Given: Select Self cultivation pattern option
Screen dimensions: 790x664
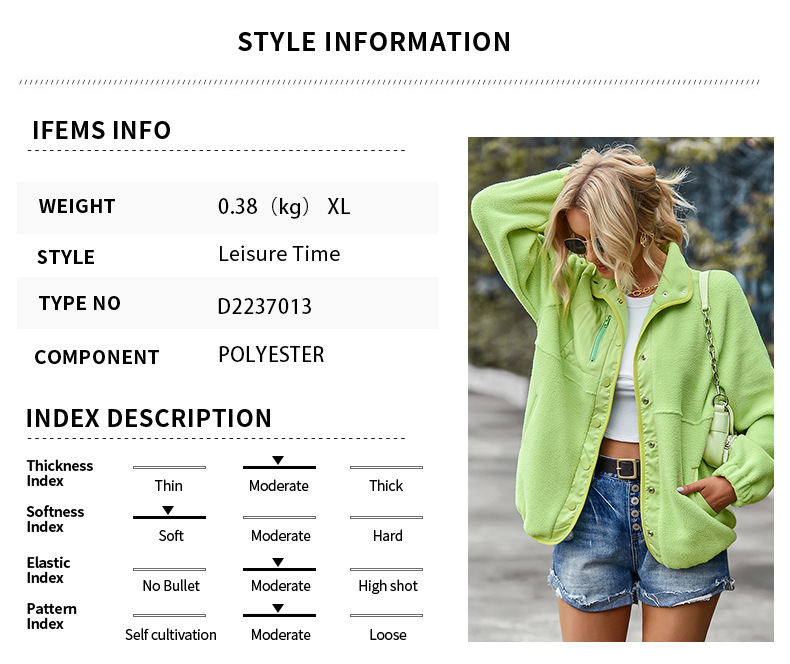Looking at the screenshot, I should coord(171,635).
